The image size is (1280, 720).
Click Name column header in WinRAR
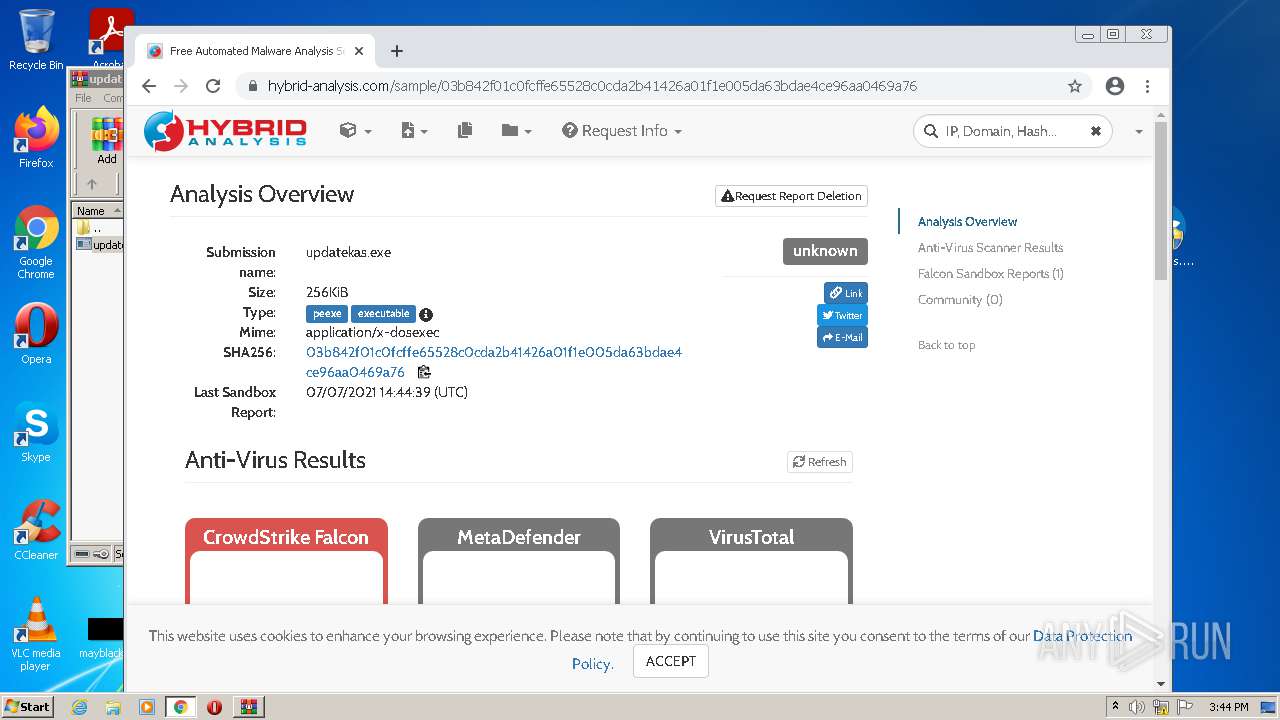98,210
